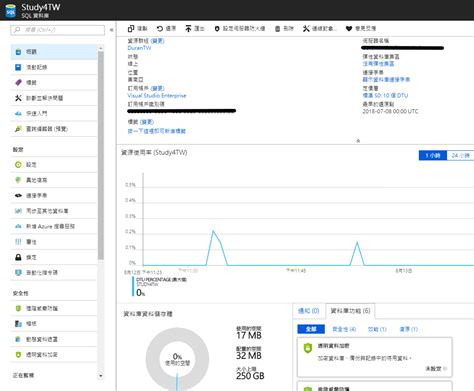
Task: Click the 250 GB max size value
Action: point(250,376)
